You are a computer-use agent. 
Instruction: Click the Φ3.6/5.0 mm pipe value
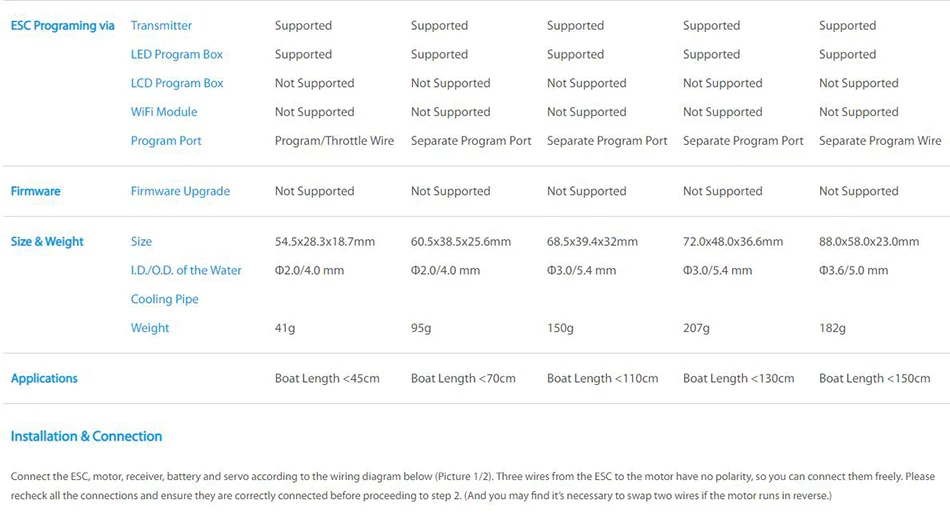pos(853,271)
